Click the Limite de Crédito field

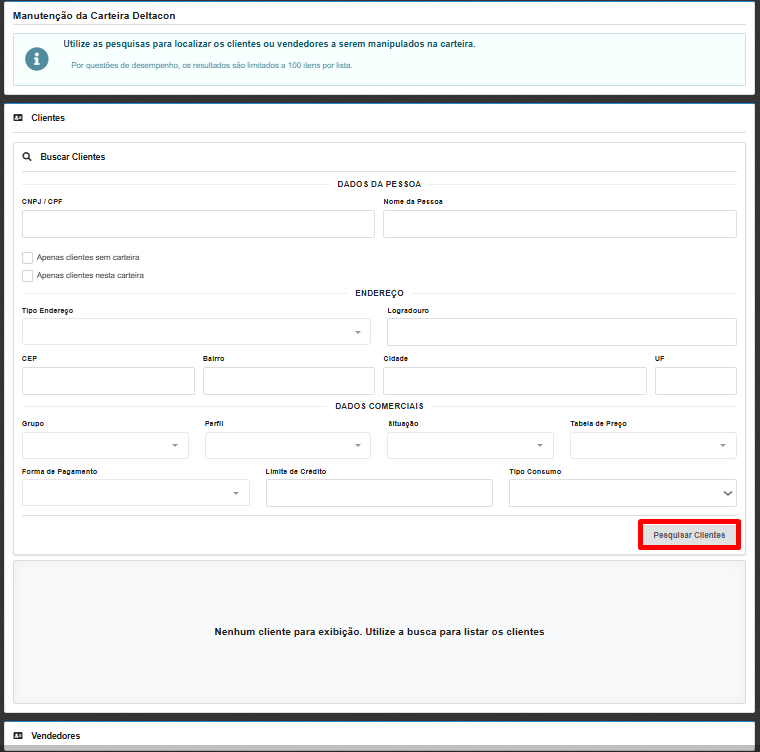pos(379,493)
